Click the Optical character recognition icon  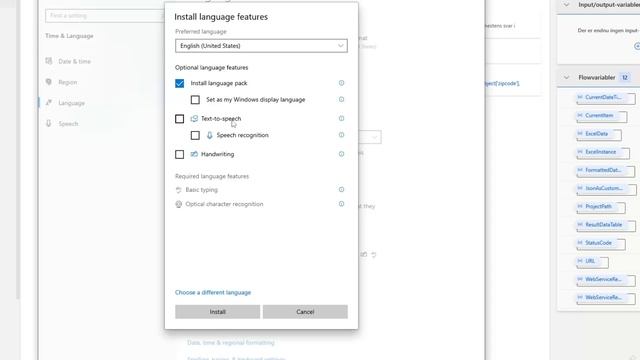pyautogui.click(x=178, y=204)
